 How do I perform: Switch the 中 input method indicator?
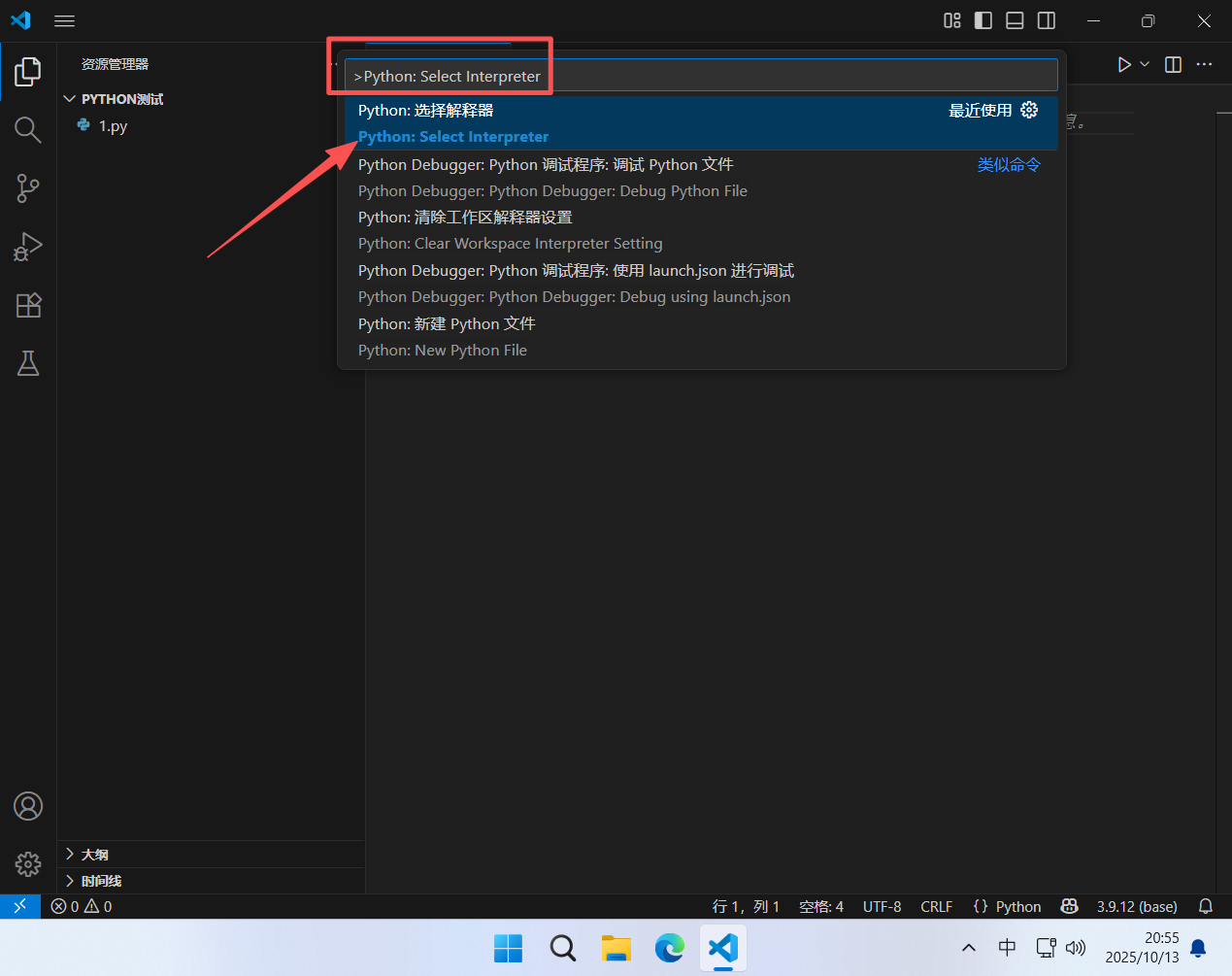[x=1008, y=948]
